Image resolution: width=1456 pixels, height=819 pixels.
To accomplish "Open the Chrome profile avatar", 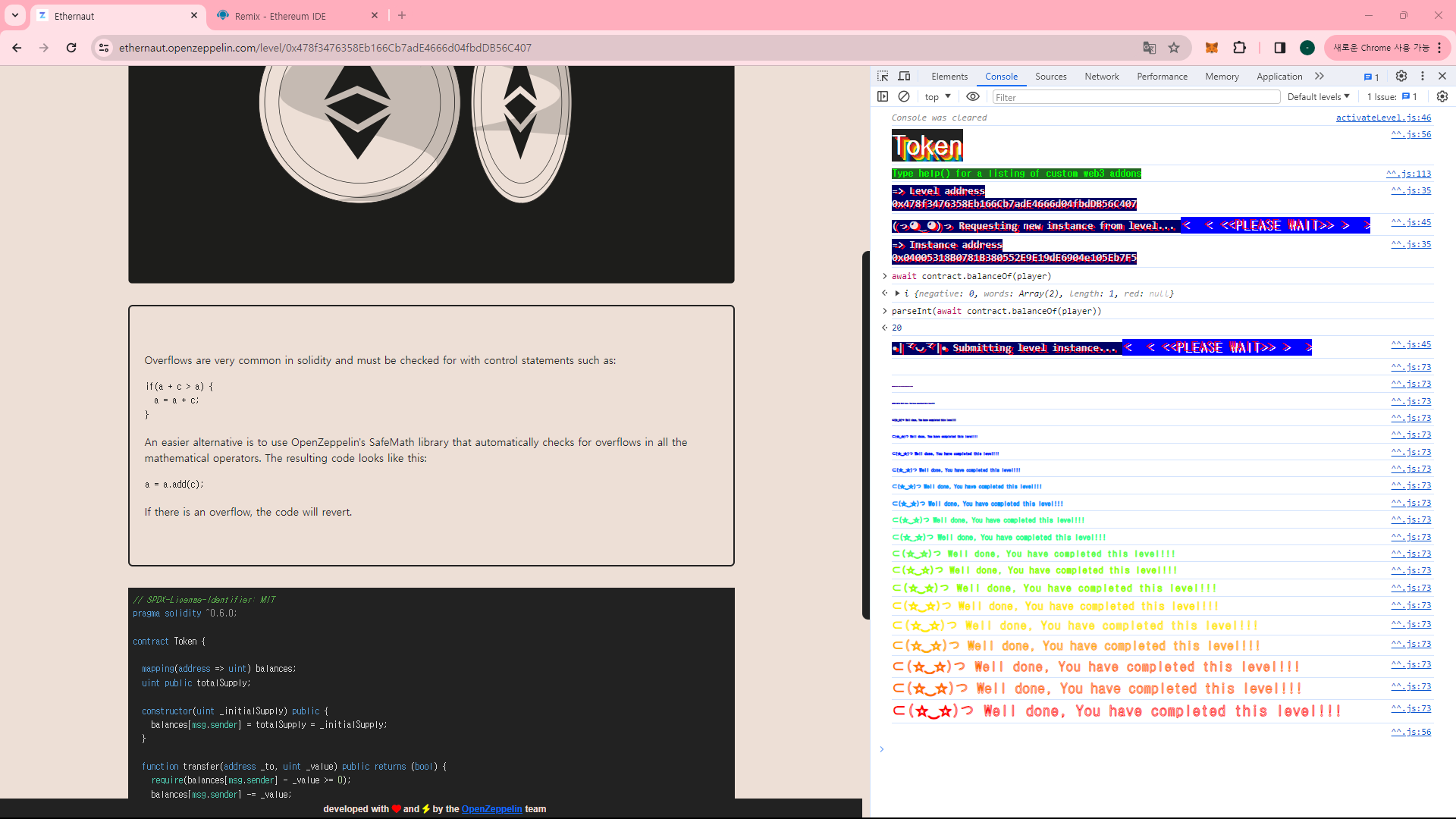I will pyautogui.click(x=1307, y=48).
